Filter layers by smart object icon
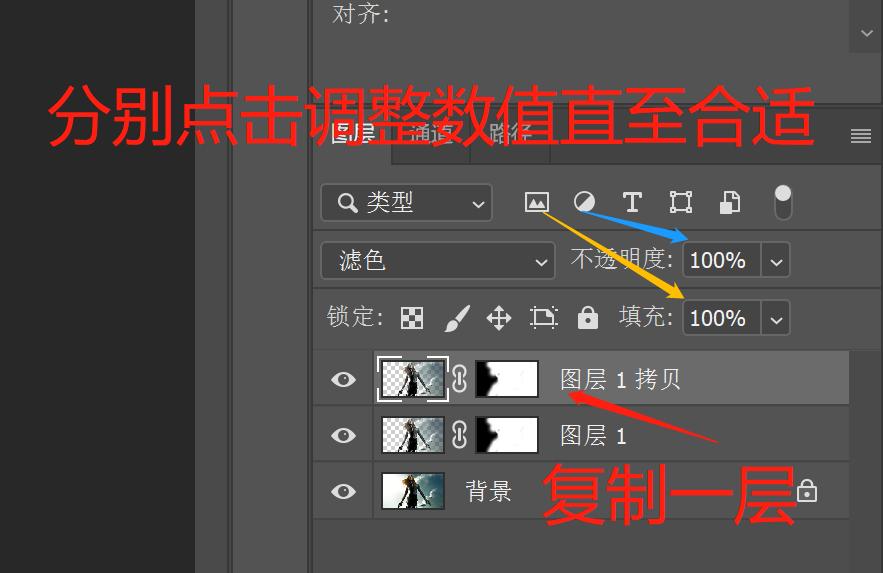Viewport: 883px width, 573px height. tap(730, 202)
